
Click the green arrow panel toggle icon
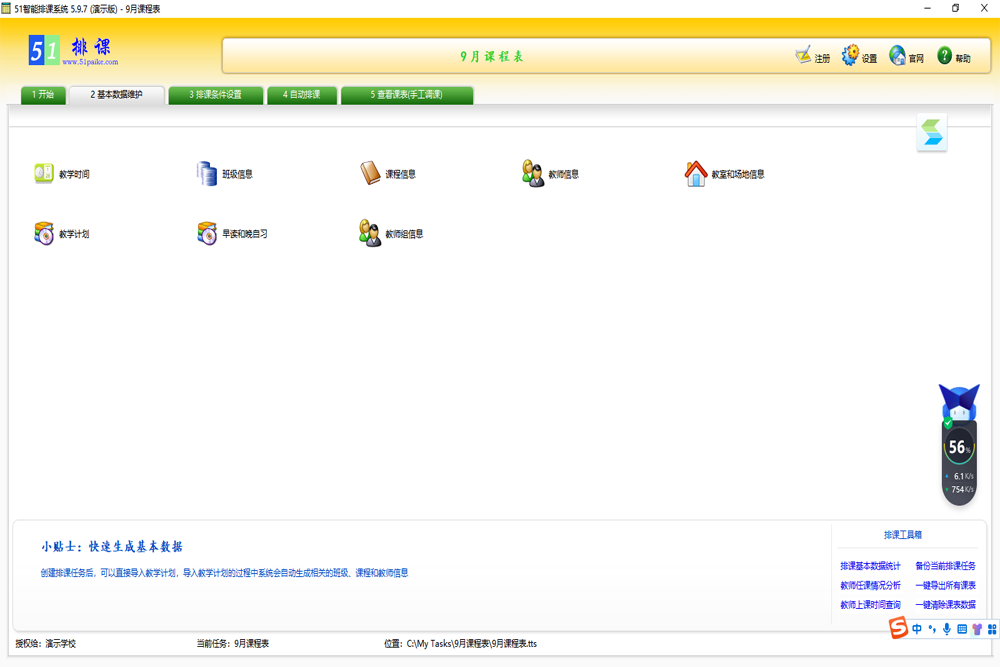tap(932, 133)
